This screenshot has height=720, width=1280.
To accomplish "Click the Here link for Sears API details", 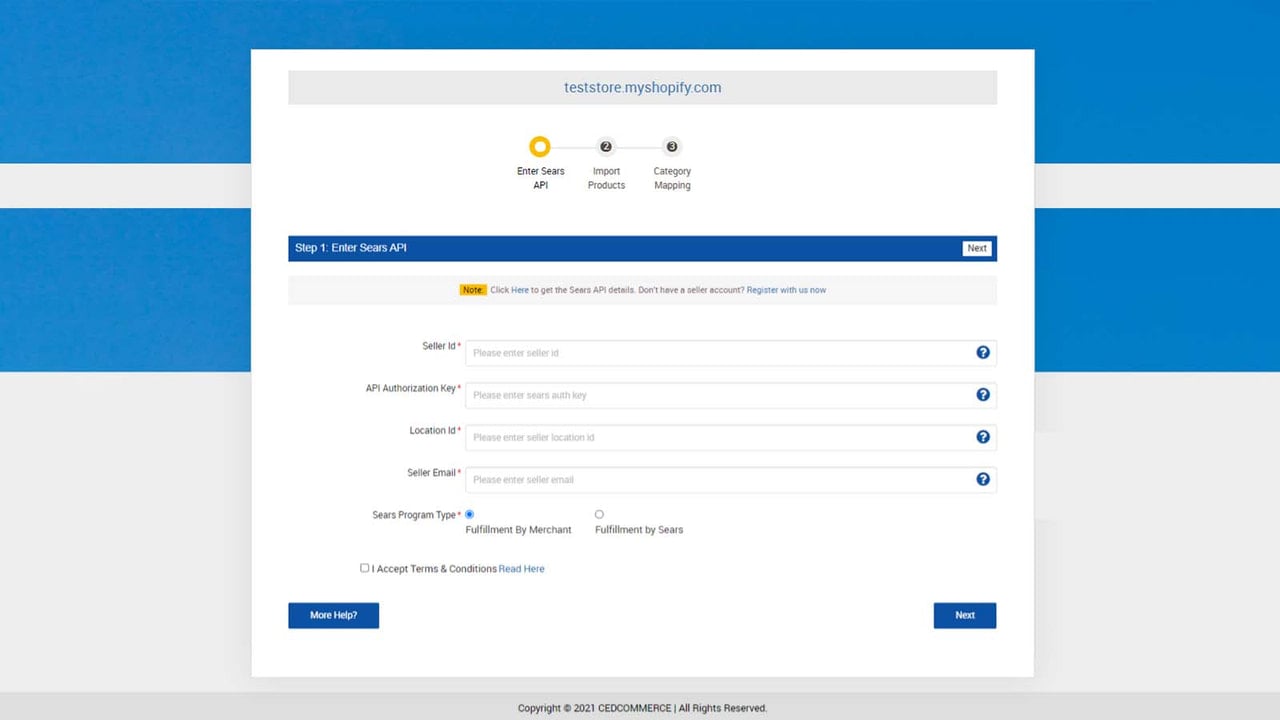I will (520, 290).
